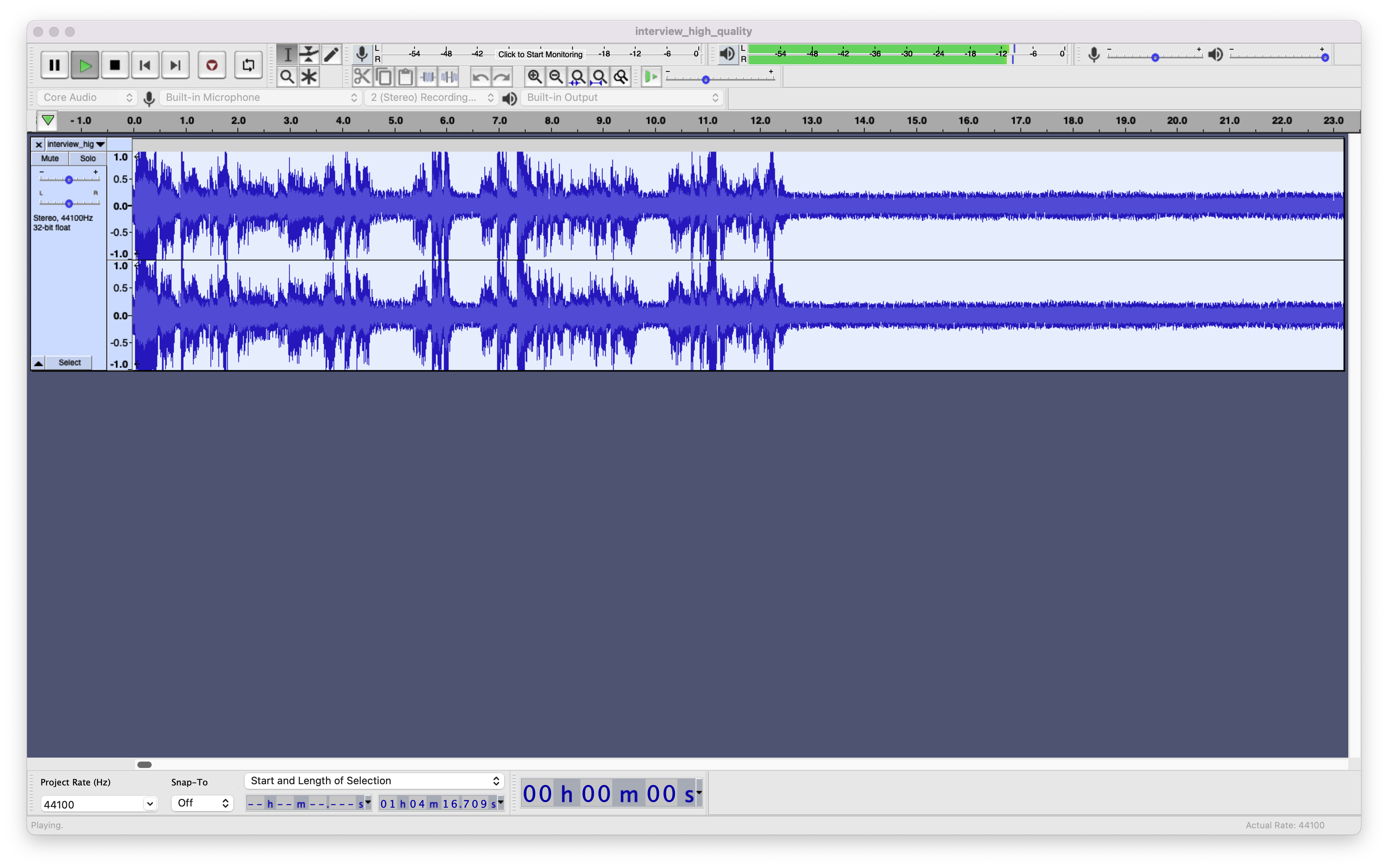1388x868 pixels.
Task: Click the Zoom toggle icon
Action: pos(621,76)
